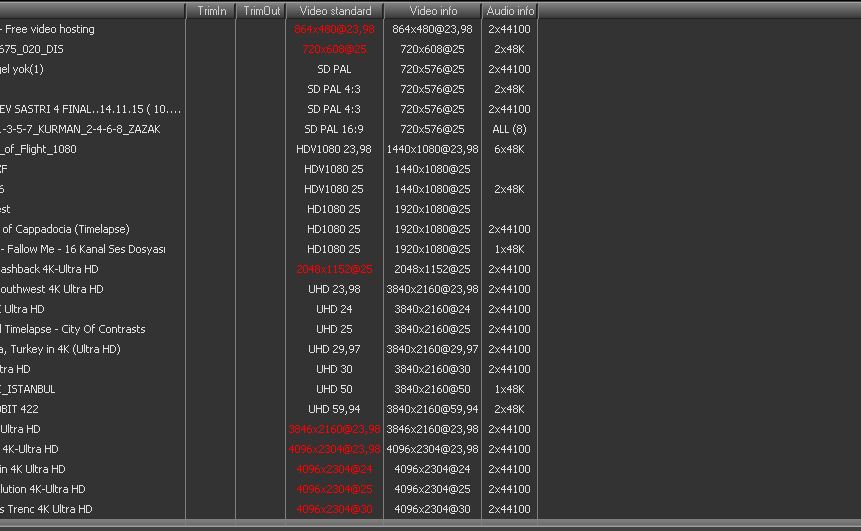Image resolution: width=861 pixels, height=531 pixels.
Task: Click the 'SD PAL 16:9' video standard cell
Action: (334, 129)
